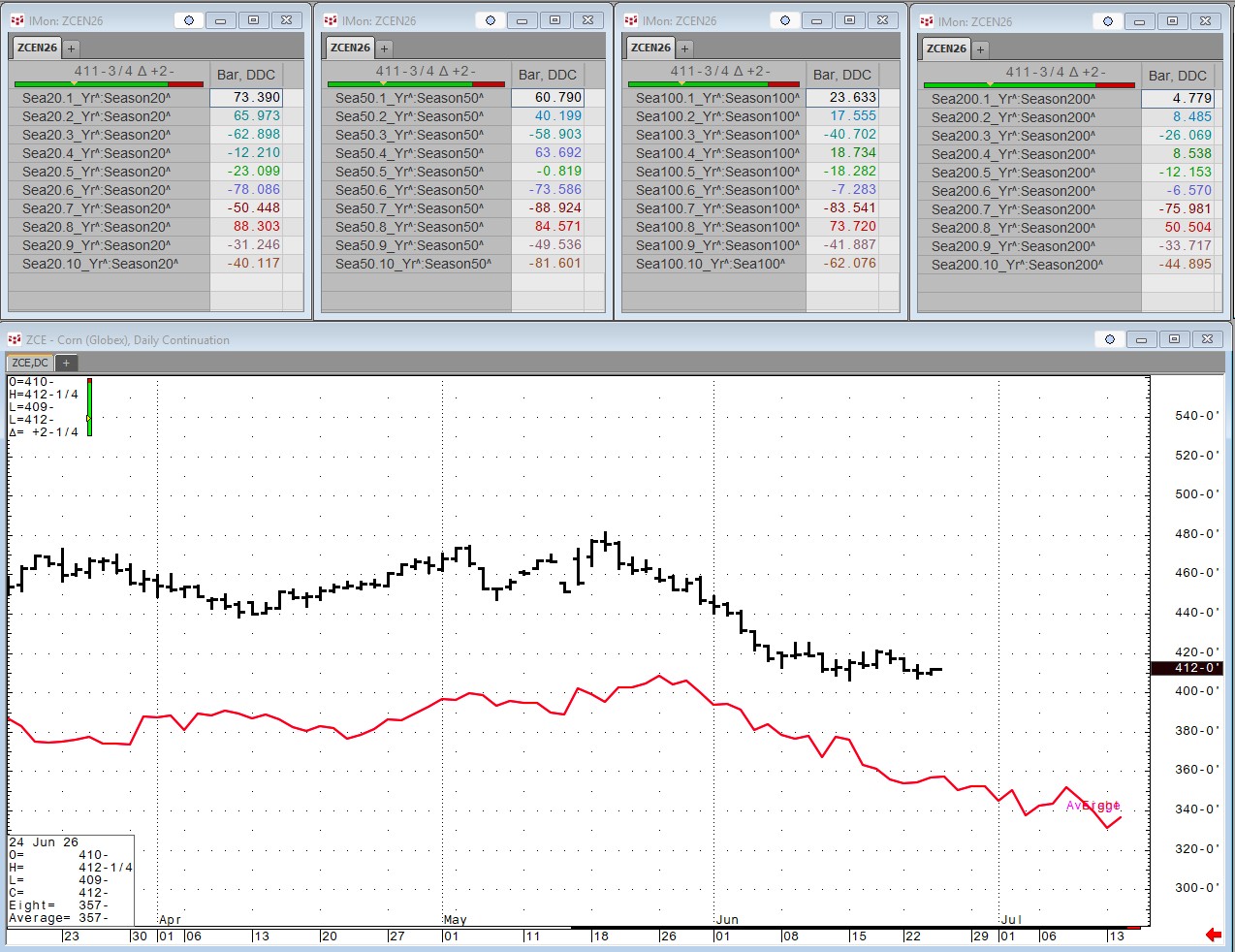Click the pink Average label on the chart
This screenshot has width=1235, height=952.
tap(1092, 806)
